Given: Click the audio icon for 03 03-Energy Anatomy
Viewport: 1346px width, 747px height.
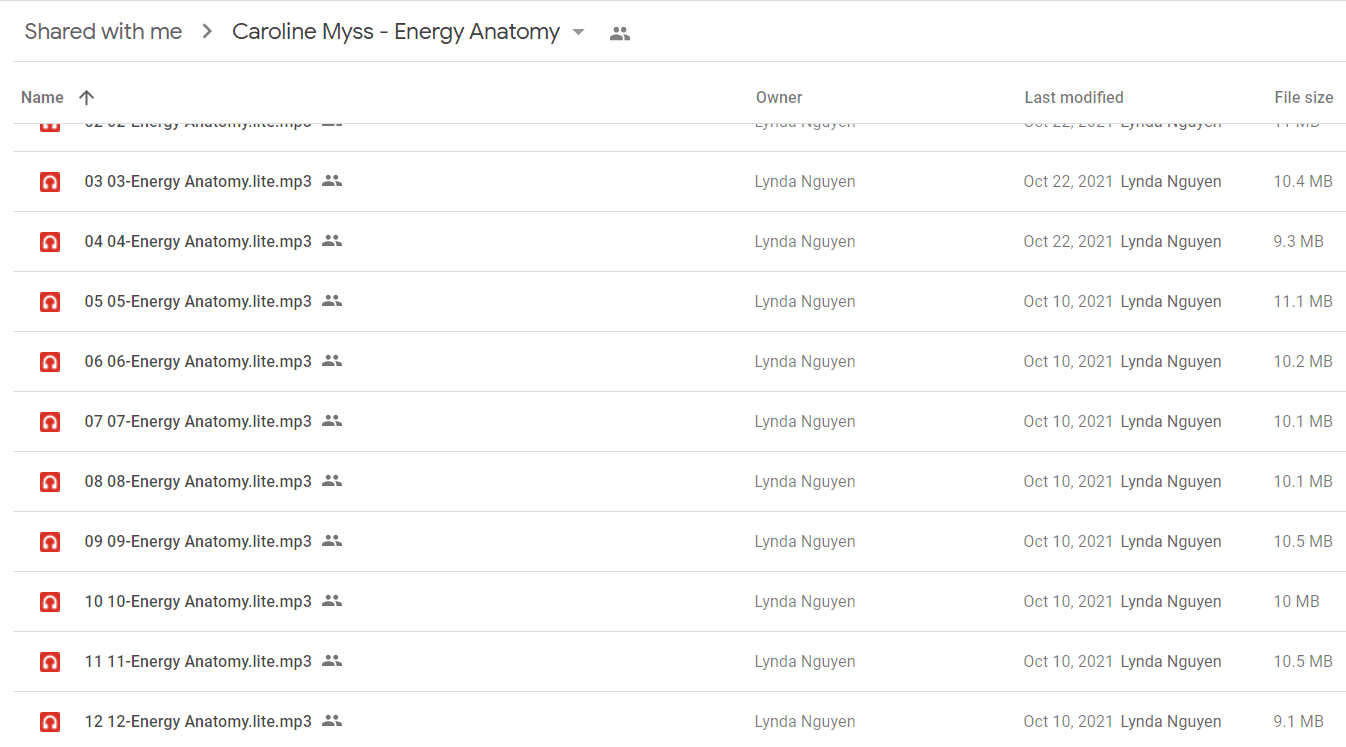Looking at the screenshot, I should pyautogui.click(x=49, y=182).
